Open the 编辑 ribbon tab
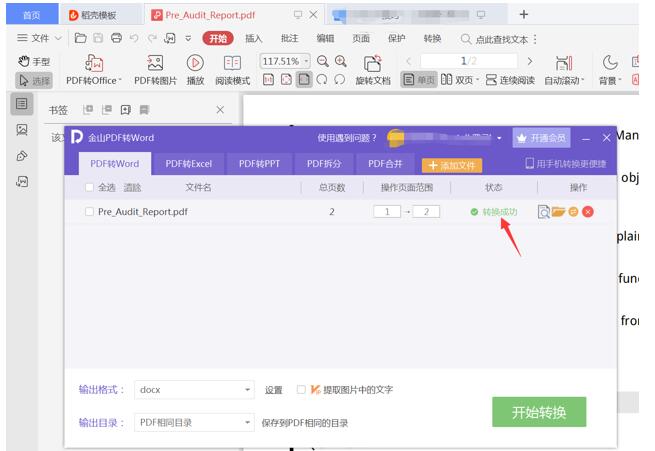Screen dimensions: 655x451 [325, 38]
